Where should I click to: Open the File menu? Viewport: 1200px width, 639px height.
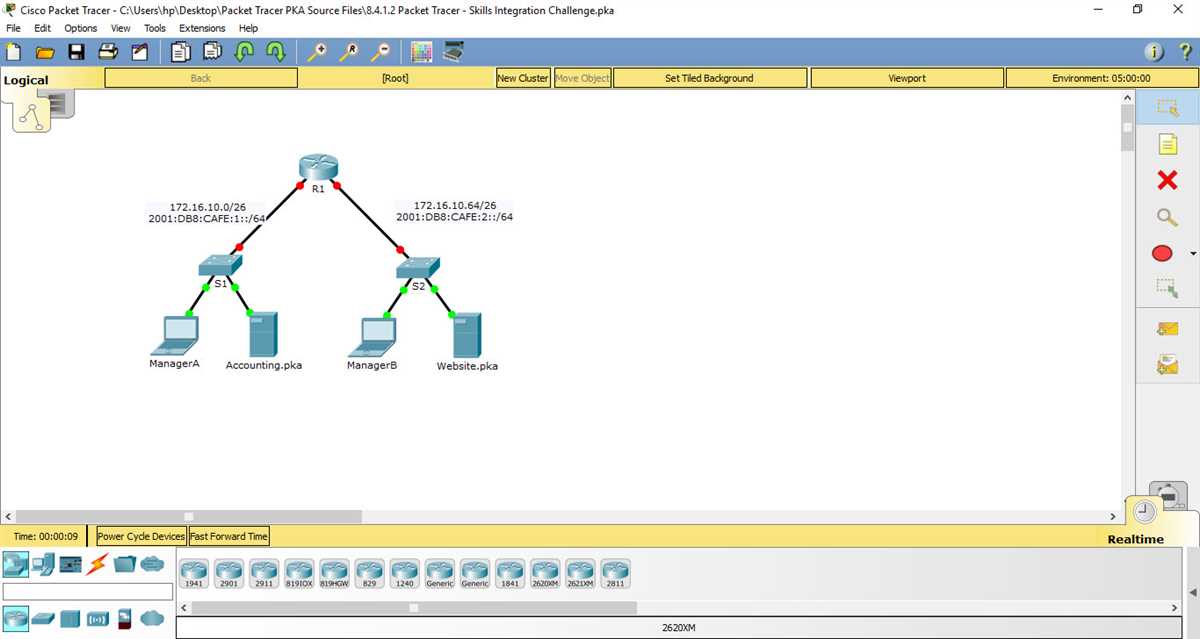(x=13, y=28)
